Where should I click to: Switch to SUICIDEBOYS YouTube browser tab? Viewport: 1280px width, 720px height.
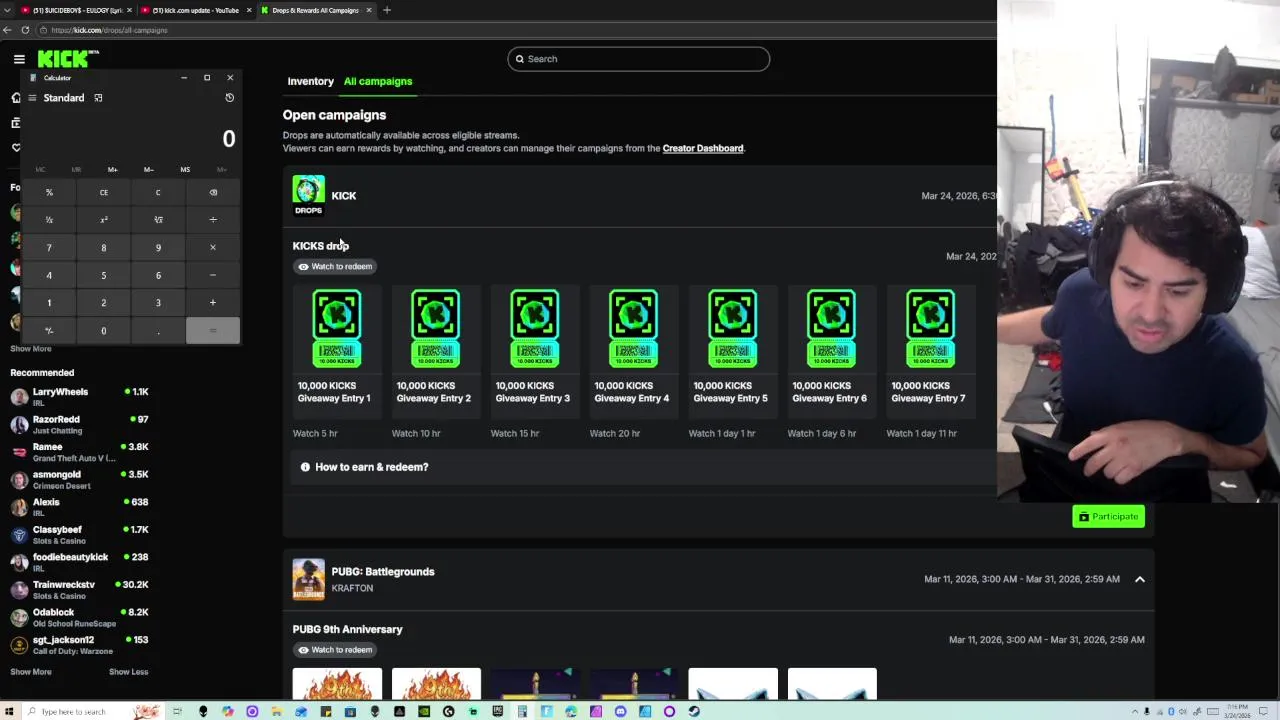click(x=75, y=10)
